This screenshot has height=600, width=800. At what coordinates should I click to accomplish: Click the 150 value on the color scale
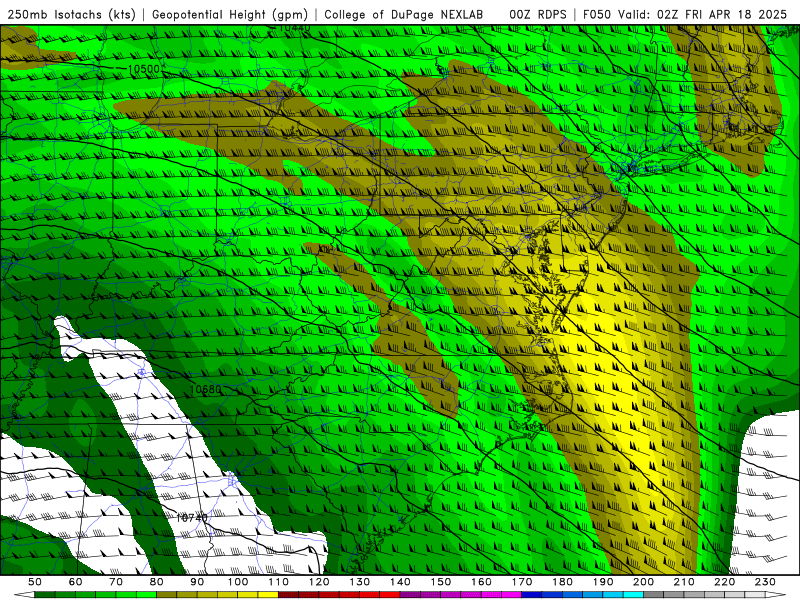click(441, 582)
